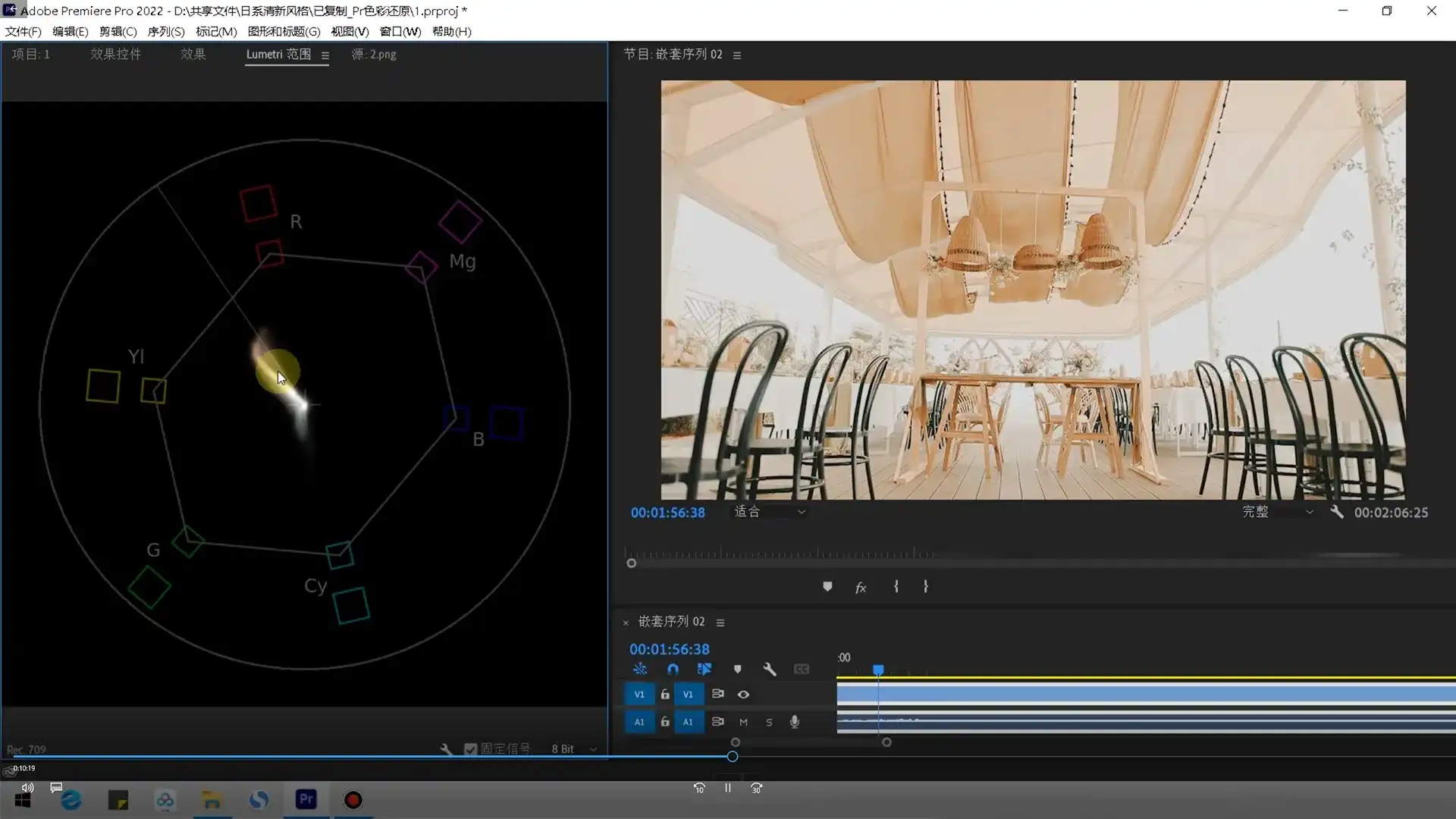
Task: Click the linked selection icon in timeline
Action: (704, 669)
